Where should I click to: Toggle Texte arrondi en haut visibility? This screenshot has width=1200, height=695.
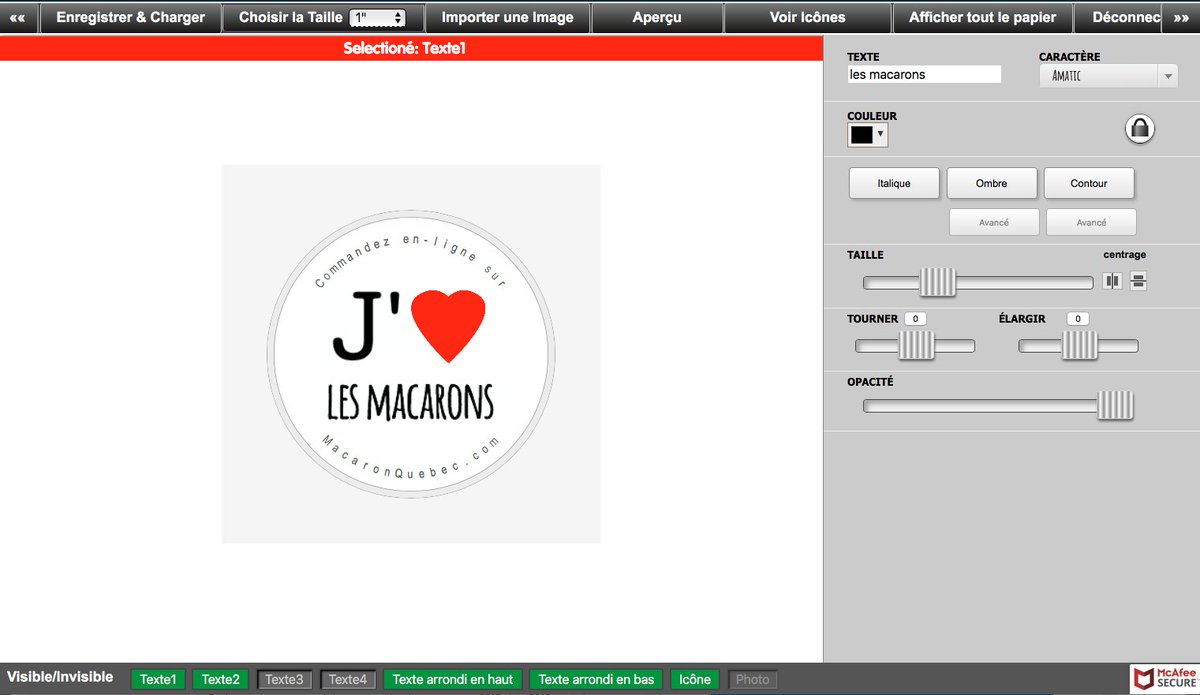pos(453,679)
